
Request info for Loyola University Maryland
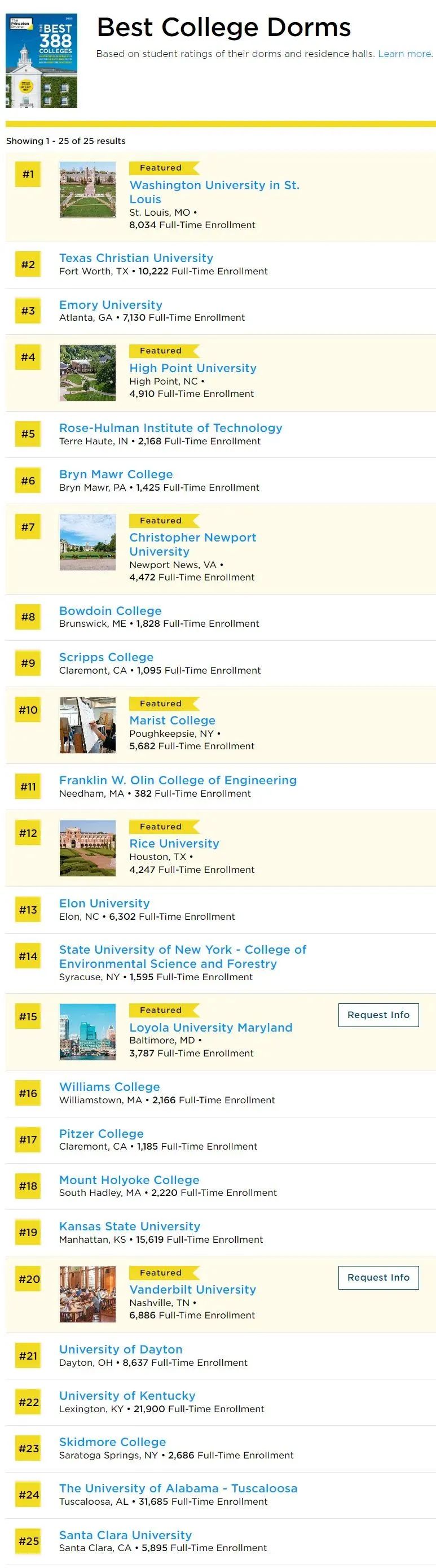[378, 1015]
